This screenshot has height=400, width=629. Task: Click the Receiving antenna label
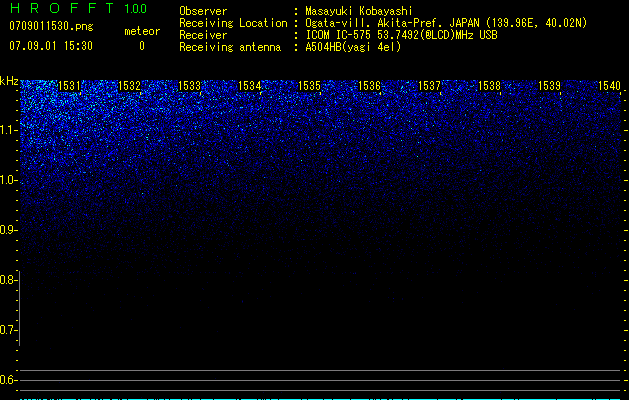pos(230,47)
